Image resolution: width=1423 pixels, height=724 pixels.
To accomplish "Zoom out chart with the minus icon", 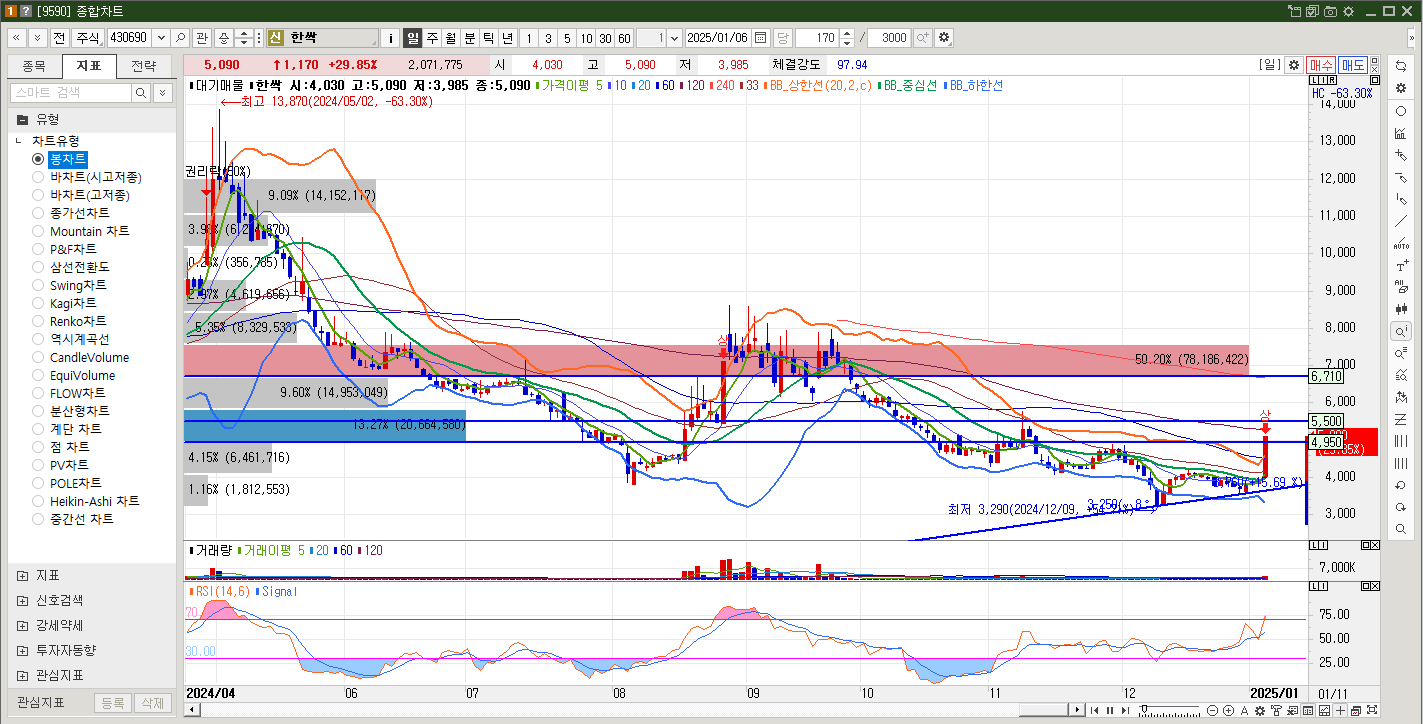I will tap(1212, 710).
